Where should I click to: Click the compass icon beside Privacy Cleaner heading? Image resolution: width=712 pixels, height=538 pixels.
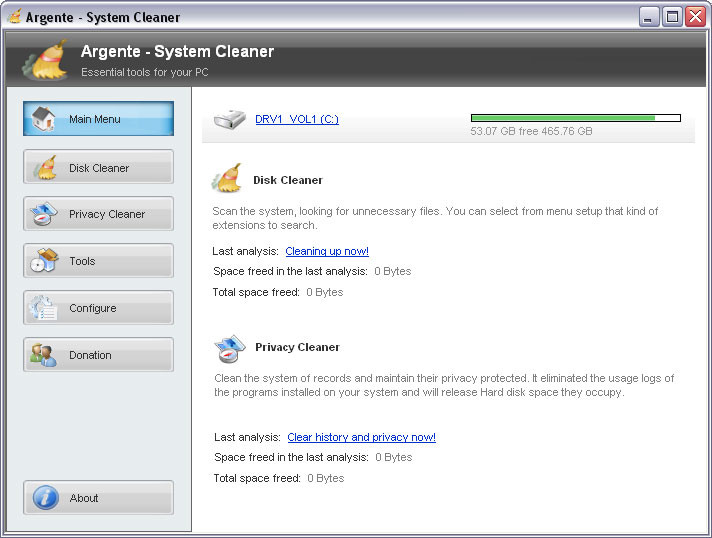coord(230,349)
